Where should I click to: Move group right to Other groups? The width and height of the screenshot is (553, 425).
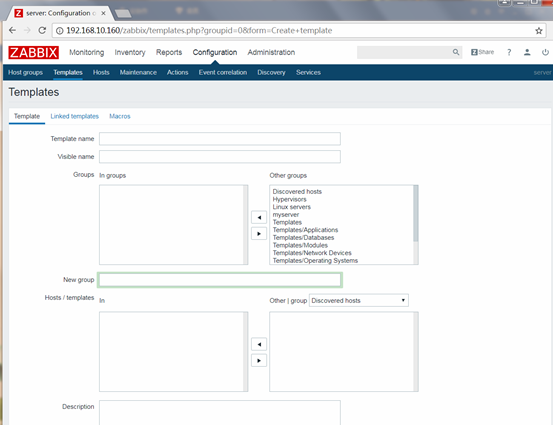259,233
